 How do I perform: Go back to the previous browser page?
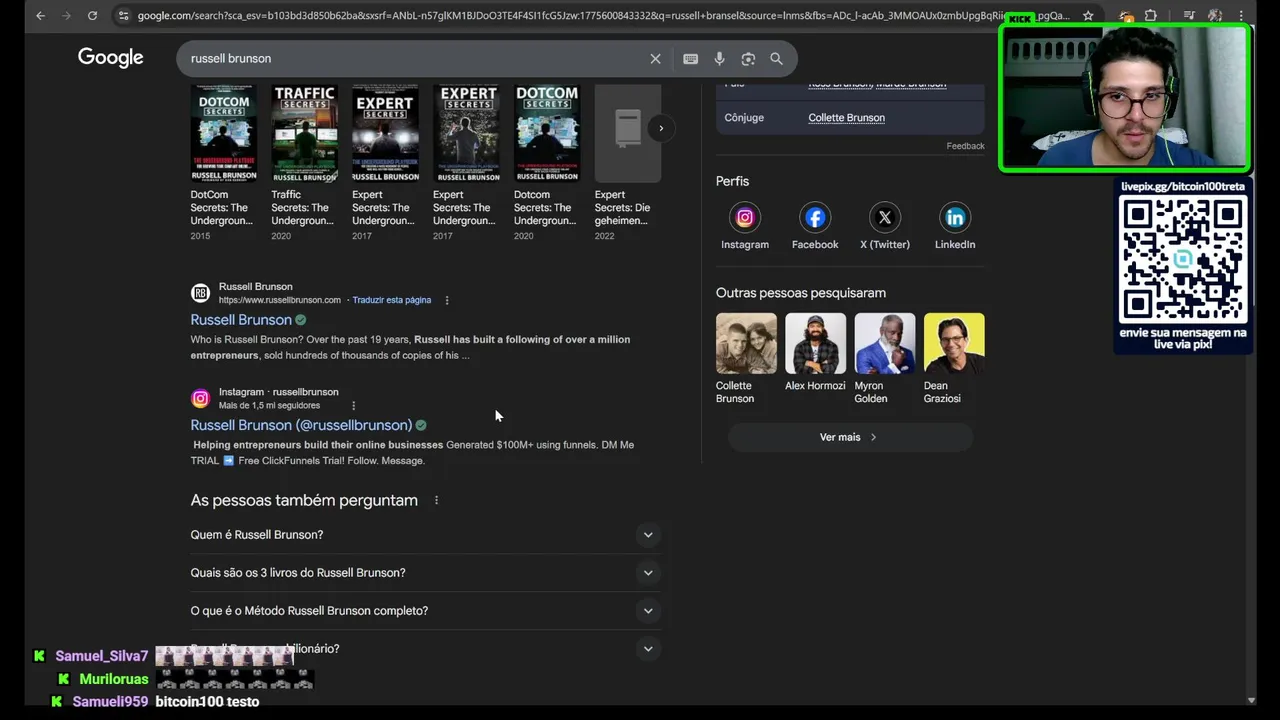coord(40,16)
